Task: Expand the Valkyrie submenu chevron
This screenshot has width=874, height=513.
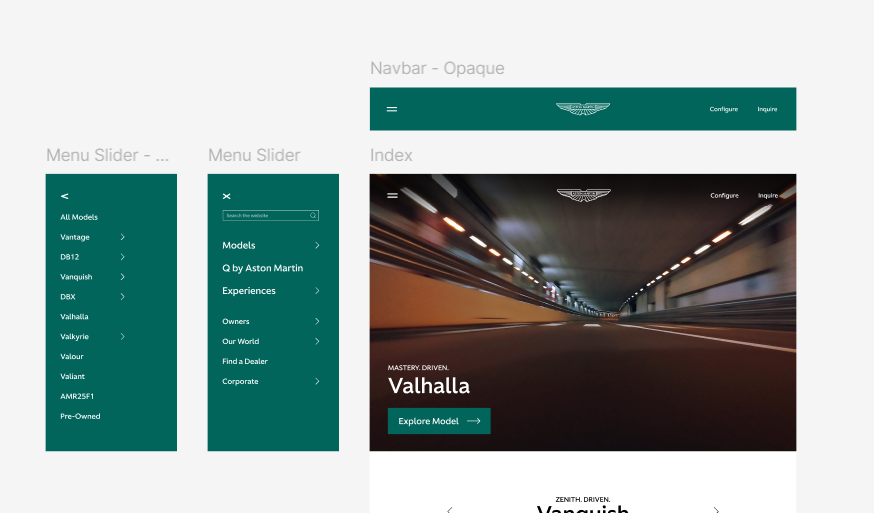Action: 122,337
